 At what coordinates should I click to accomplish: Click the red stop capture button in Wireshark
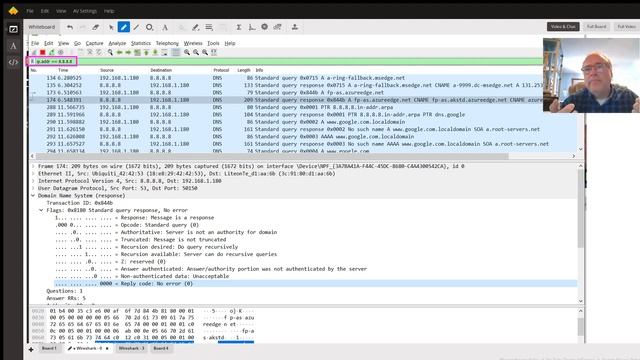42,52
